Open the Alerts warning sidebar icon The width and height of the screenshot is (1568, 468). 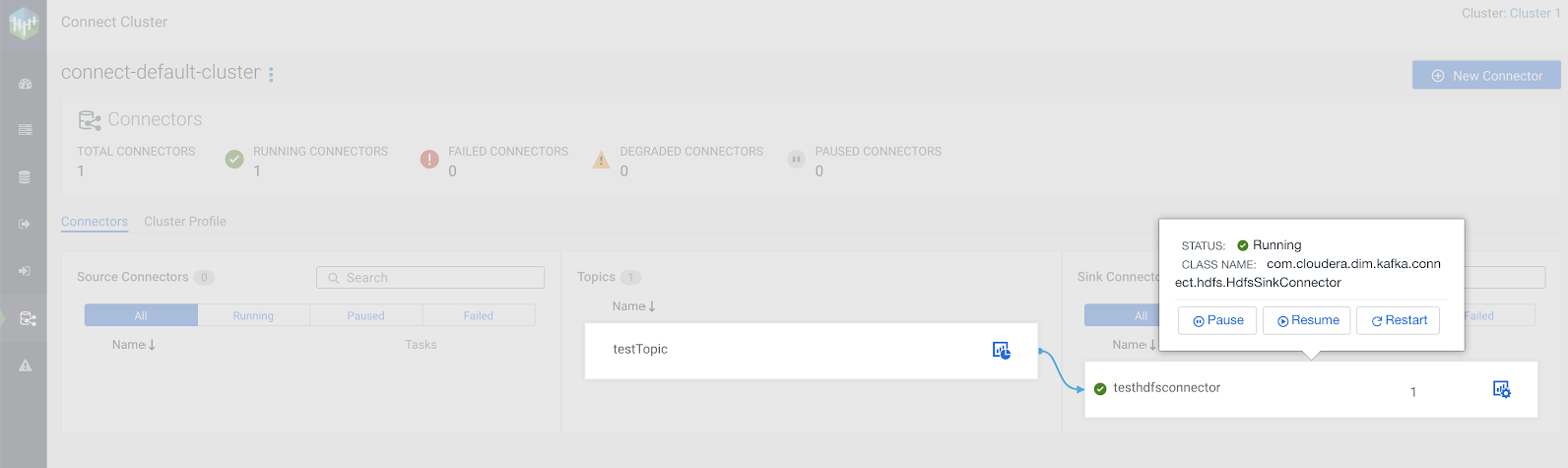click(26, 366)
